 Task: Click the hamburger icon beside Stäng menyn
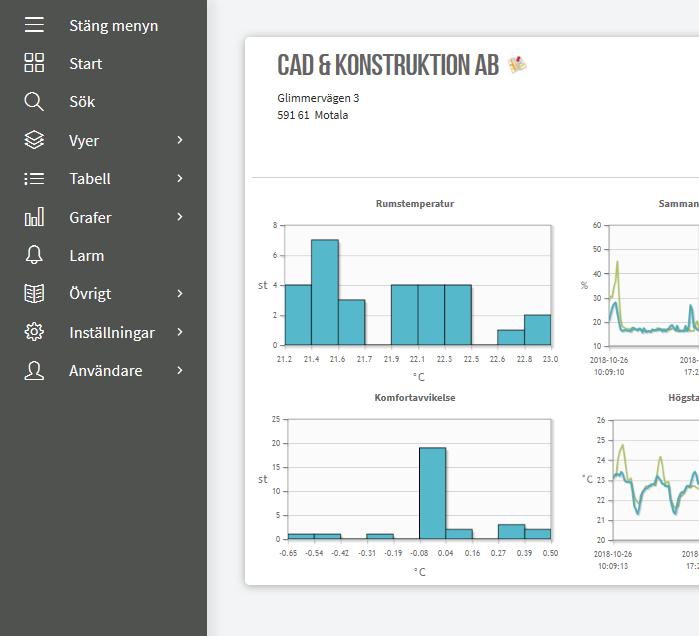click(x=34, y=25)
